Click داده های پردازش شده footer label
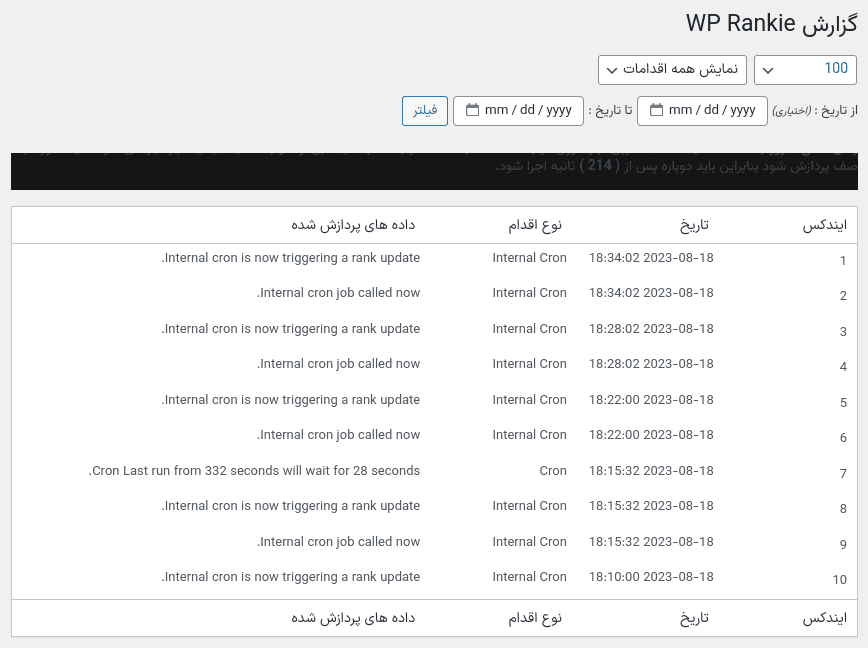Image resolution: width=868 pixels, height=648 pixels. pos(353,618)
